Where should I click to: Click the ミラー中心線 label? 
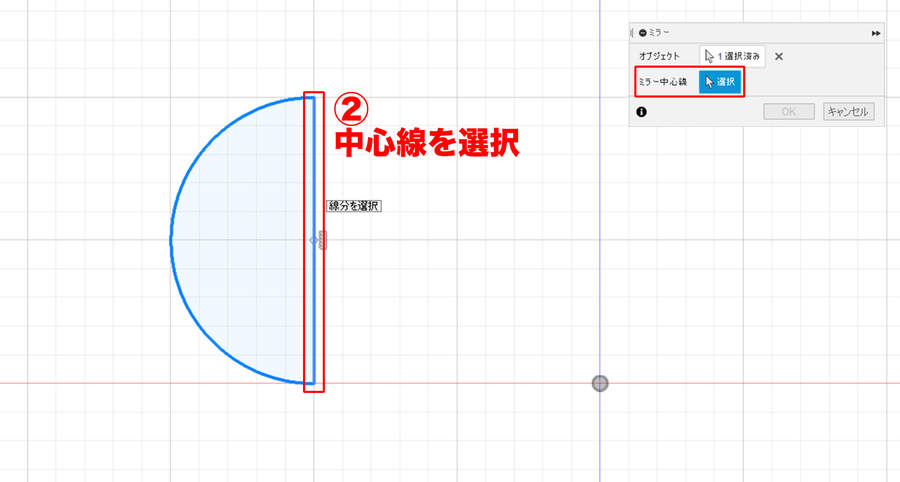[x=662, y=81]
